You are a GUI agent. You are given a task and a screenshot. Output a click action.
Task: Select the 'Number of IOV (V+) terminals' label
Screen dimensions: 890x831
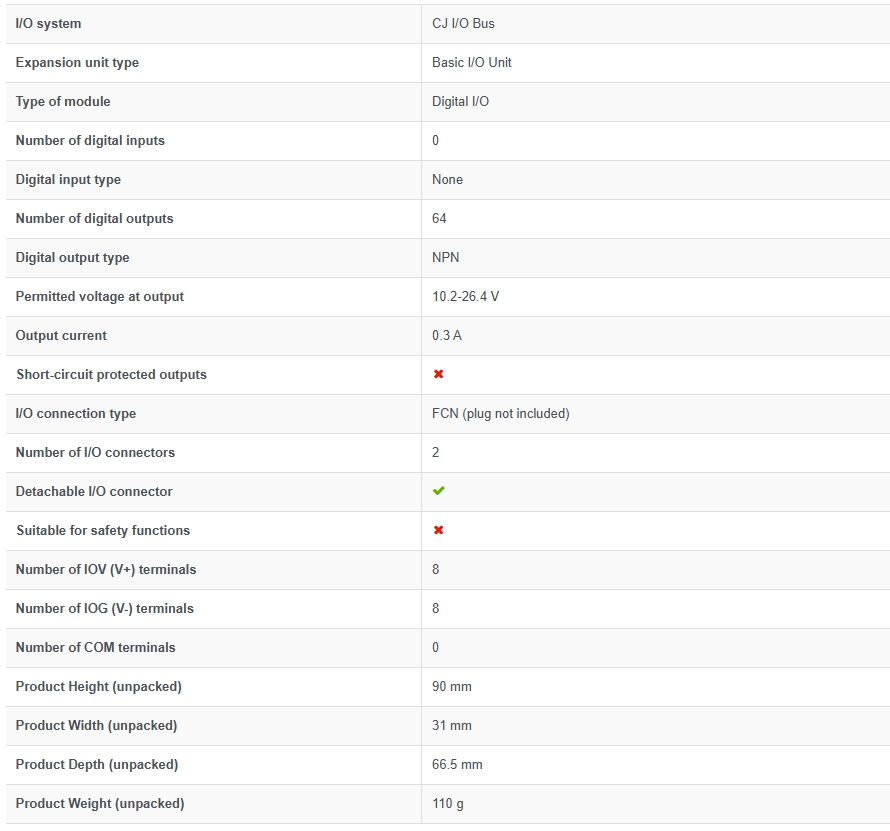(x=106, y=569)
